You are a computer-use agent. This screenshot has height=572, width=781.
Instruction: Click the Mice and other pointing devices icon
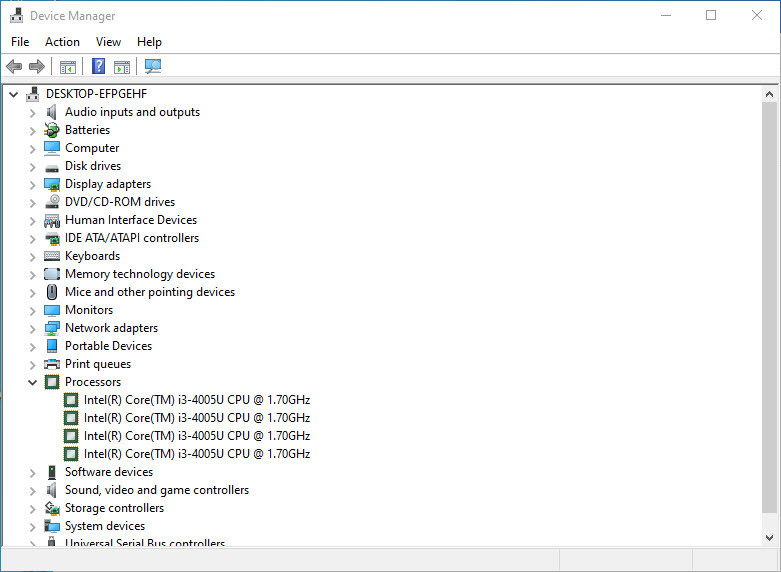coord(52,292)
